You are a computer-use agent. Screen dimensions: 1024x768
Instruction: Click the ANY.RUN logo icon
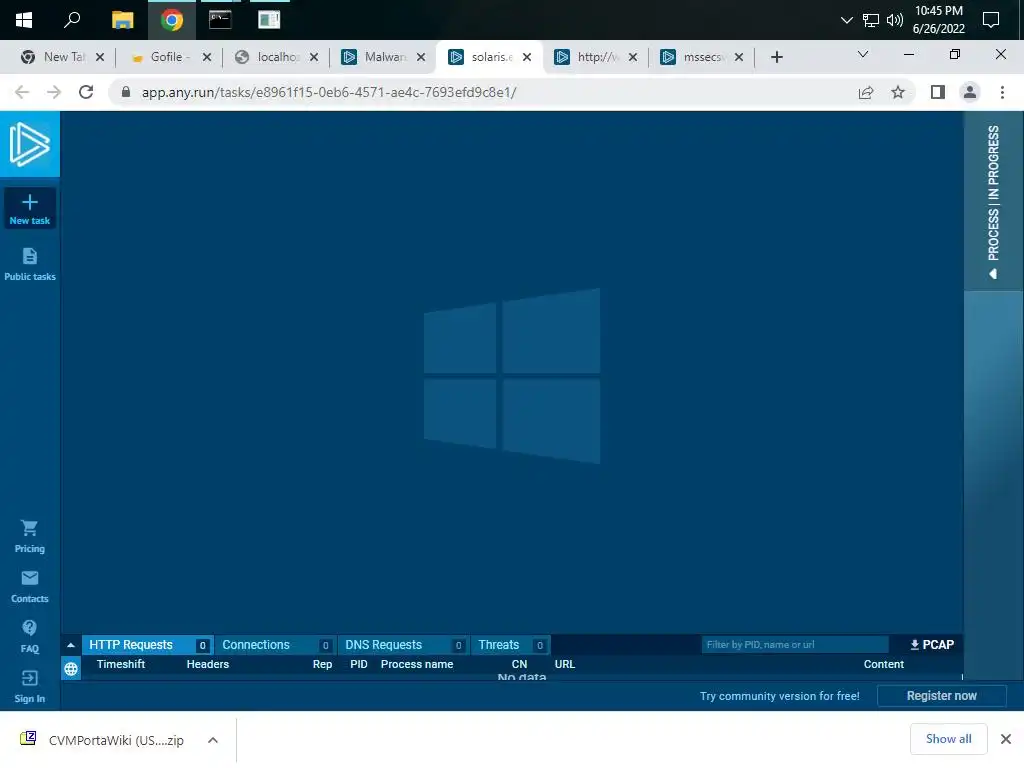(x=29, y=144)
